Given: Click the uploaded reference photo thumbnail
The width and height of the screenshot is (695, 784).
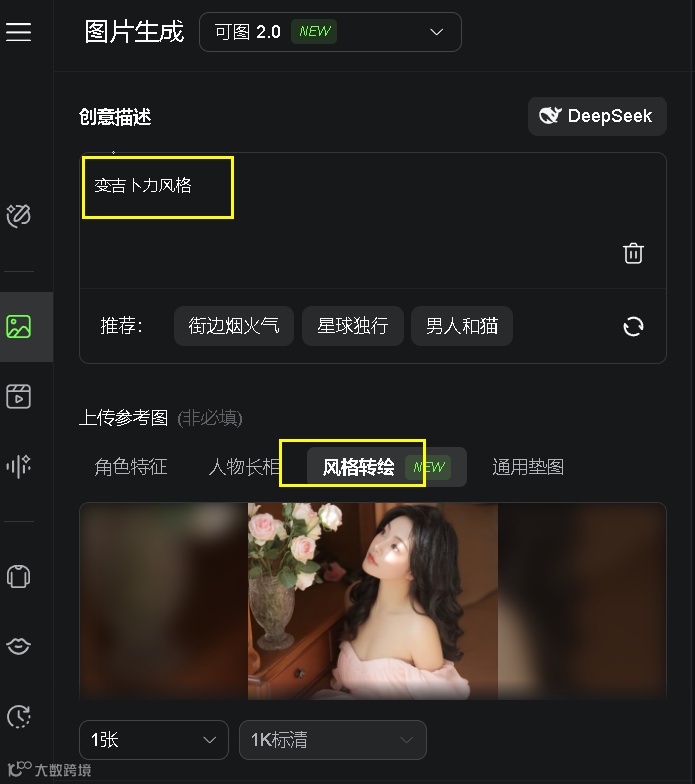Looking at the screenshot, I should pyautogui.click(x=372, y=601).
